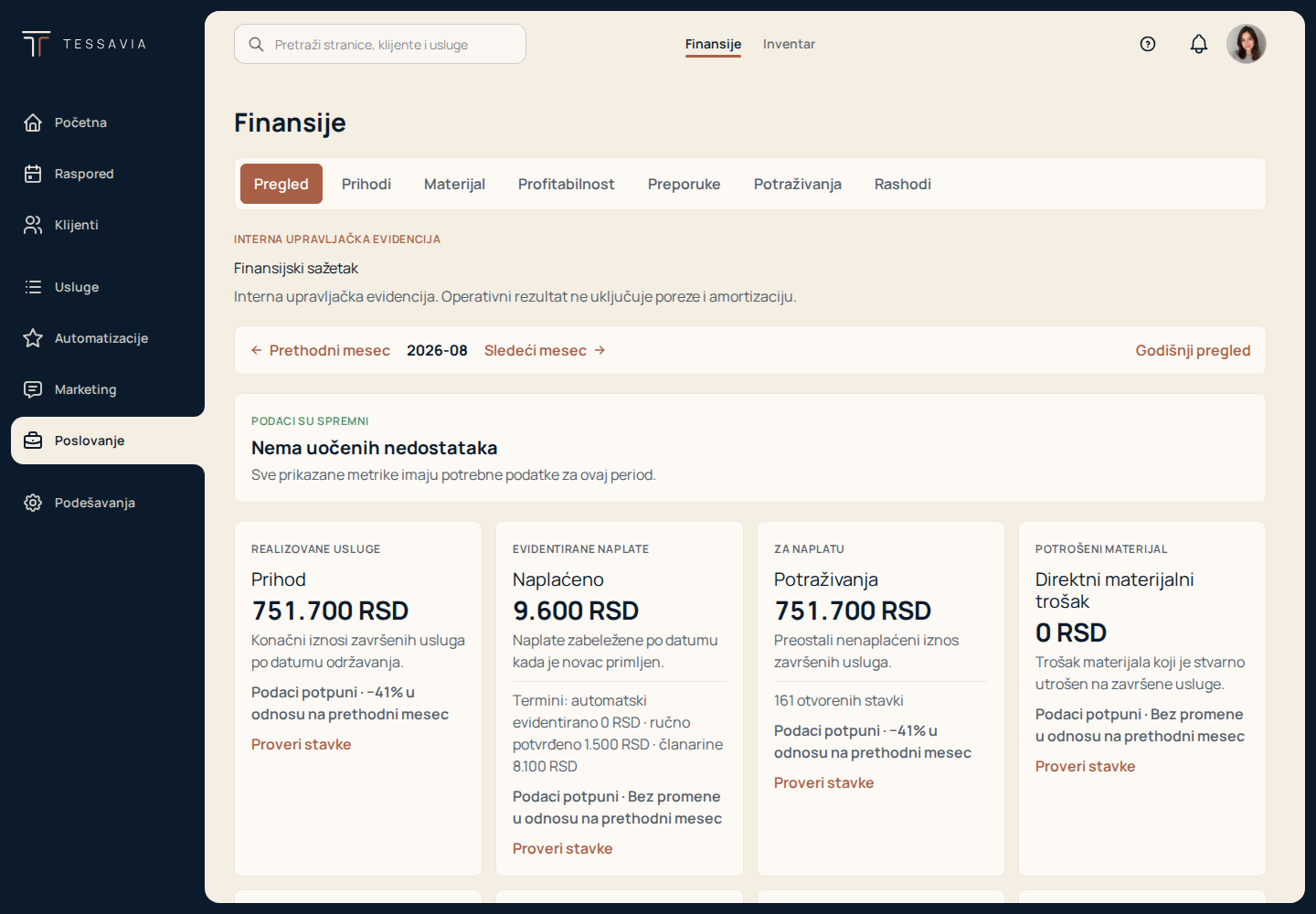The height and width of the screenshot is (914, 1316).
Task: Select the Pregled tab
Action: (281, 184)
